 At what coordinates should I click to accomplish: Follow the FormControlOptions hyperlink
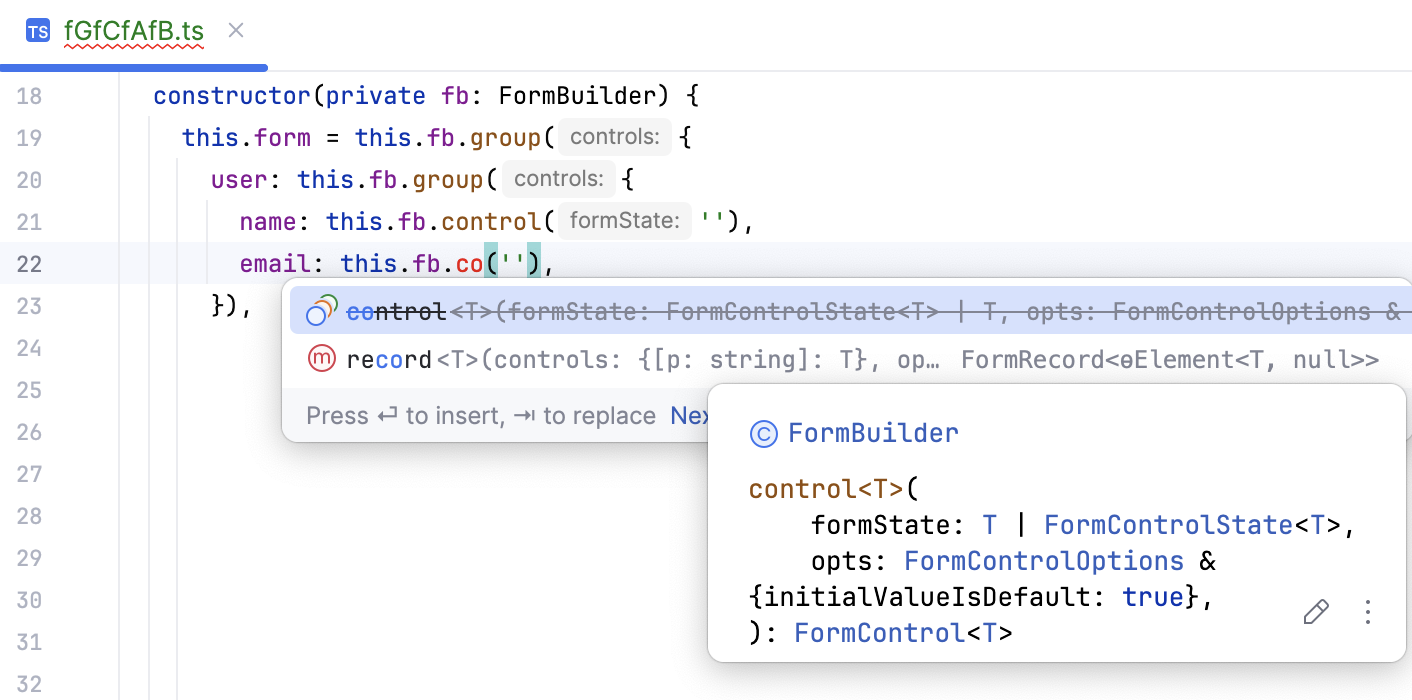pyautogui.click(x=1044, y=560)
